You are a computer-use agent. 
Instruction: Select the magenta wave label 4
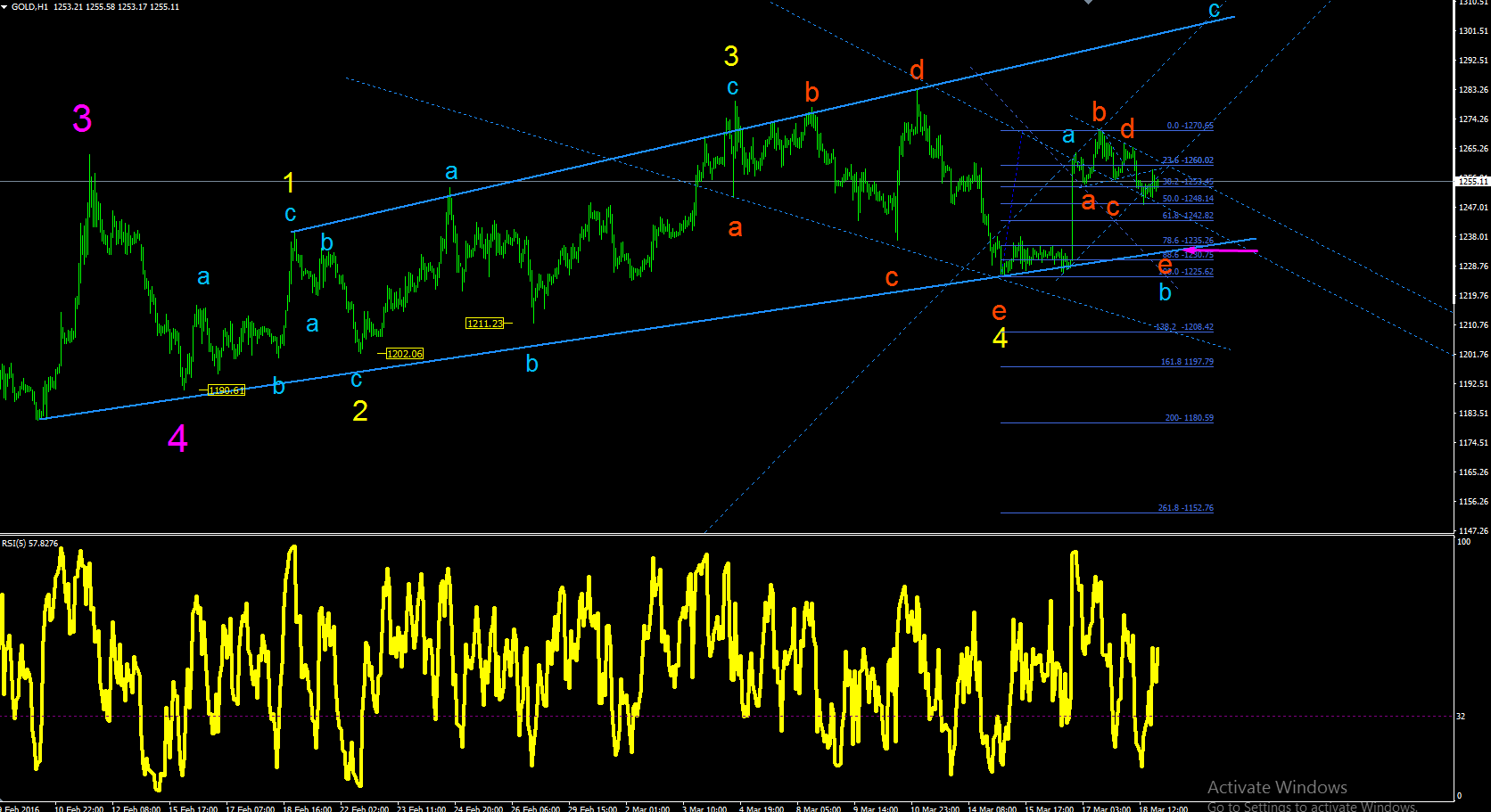coord(177,439)
